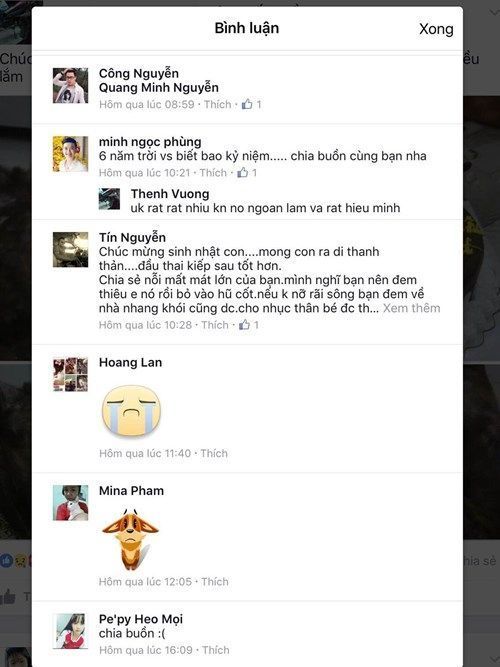Open minh ngọc phùng's avatar
The height and width of the screenshot is (667, 500).
[70, 154]
